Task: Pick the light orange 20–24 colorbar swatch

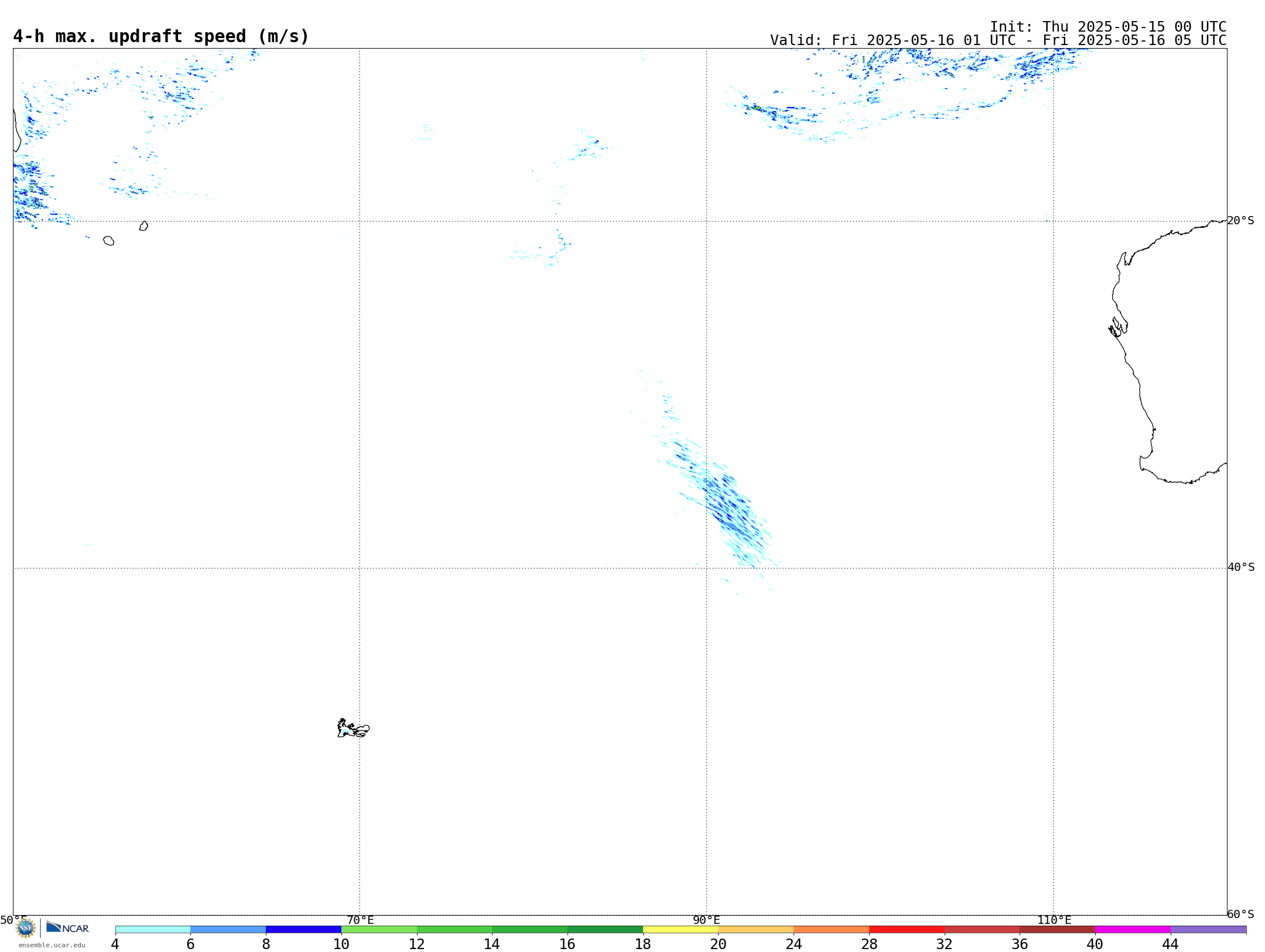Action: [x=756, y=929]
